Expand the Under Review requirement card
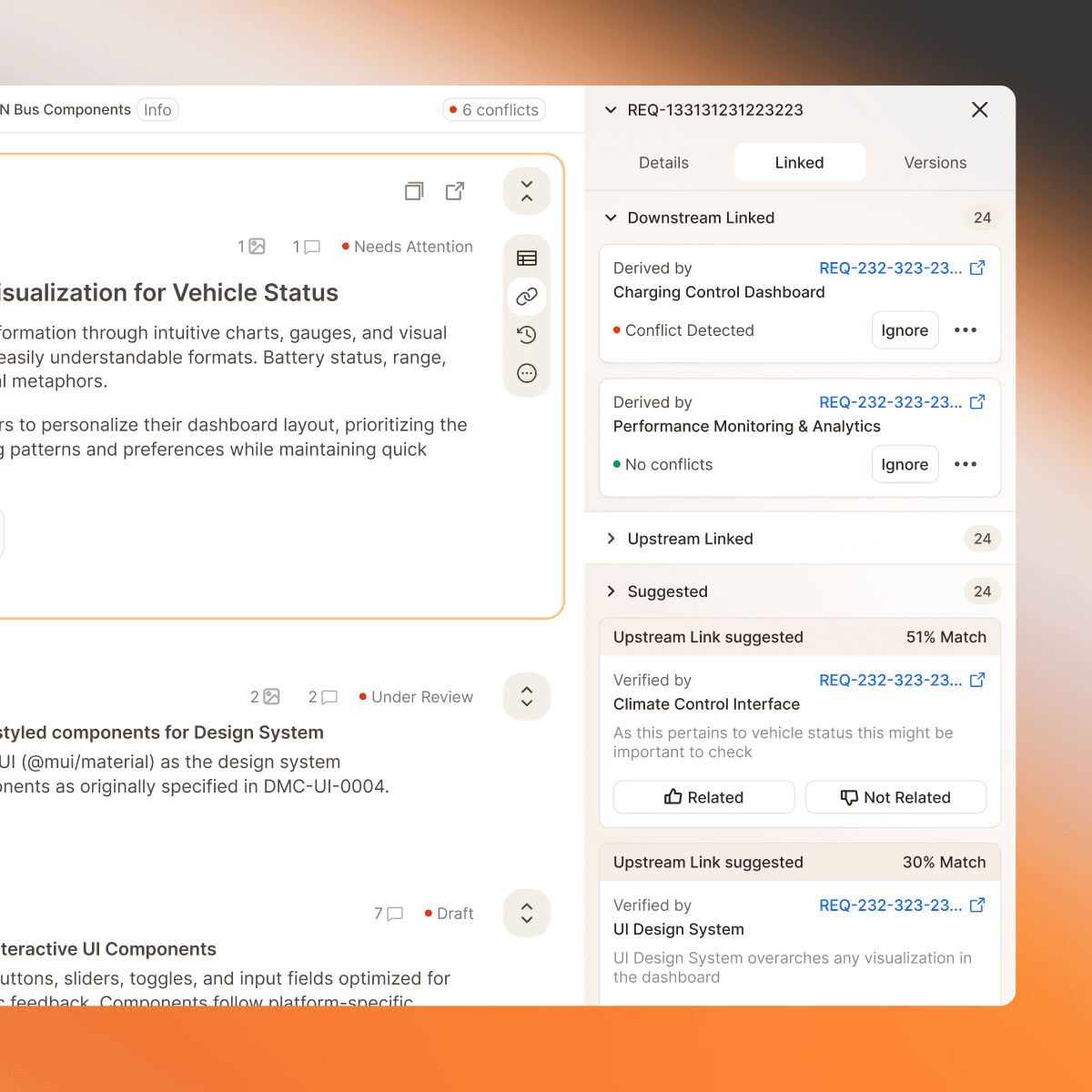Image resolution: width=1092 pixels, height=1092 pixels. (x=527, y=697)
